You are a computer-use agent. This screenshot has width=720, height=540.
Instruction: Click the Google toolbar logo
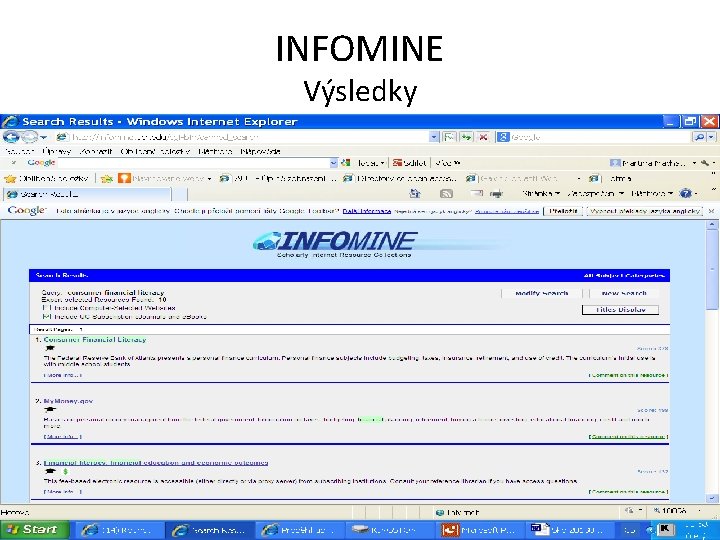[x=41, y=163]
